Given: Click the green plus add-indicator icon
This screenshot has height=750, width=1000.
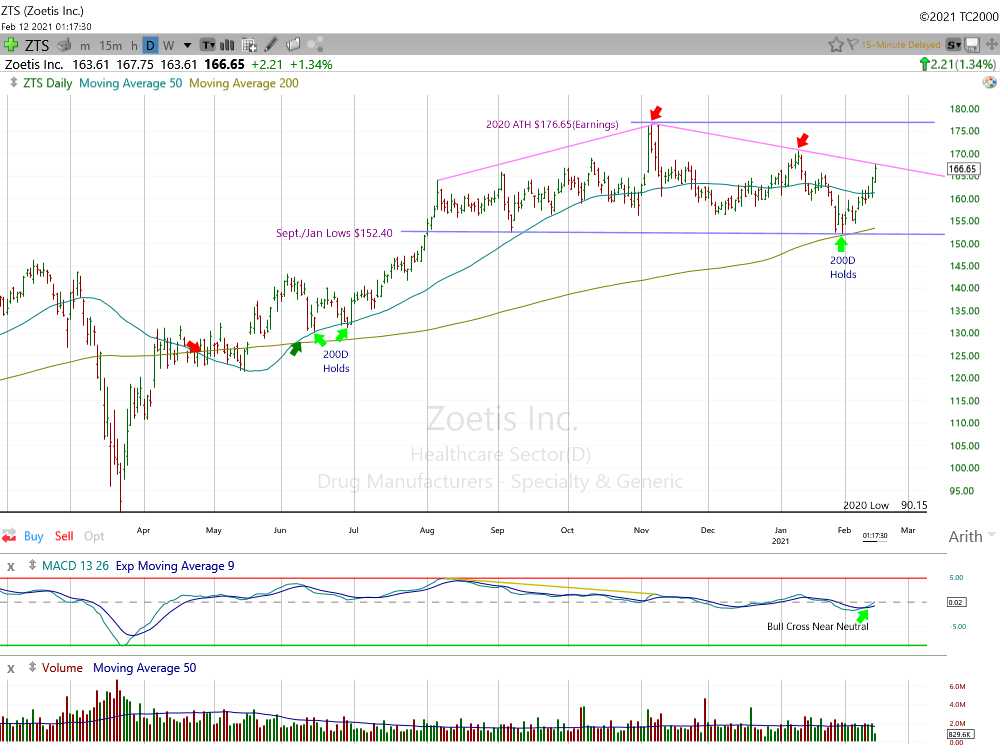Looking at the screenshot, I should pos(10,45).
